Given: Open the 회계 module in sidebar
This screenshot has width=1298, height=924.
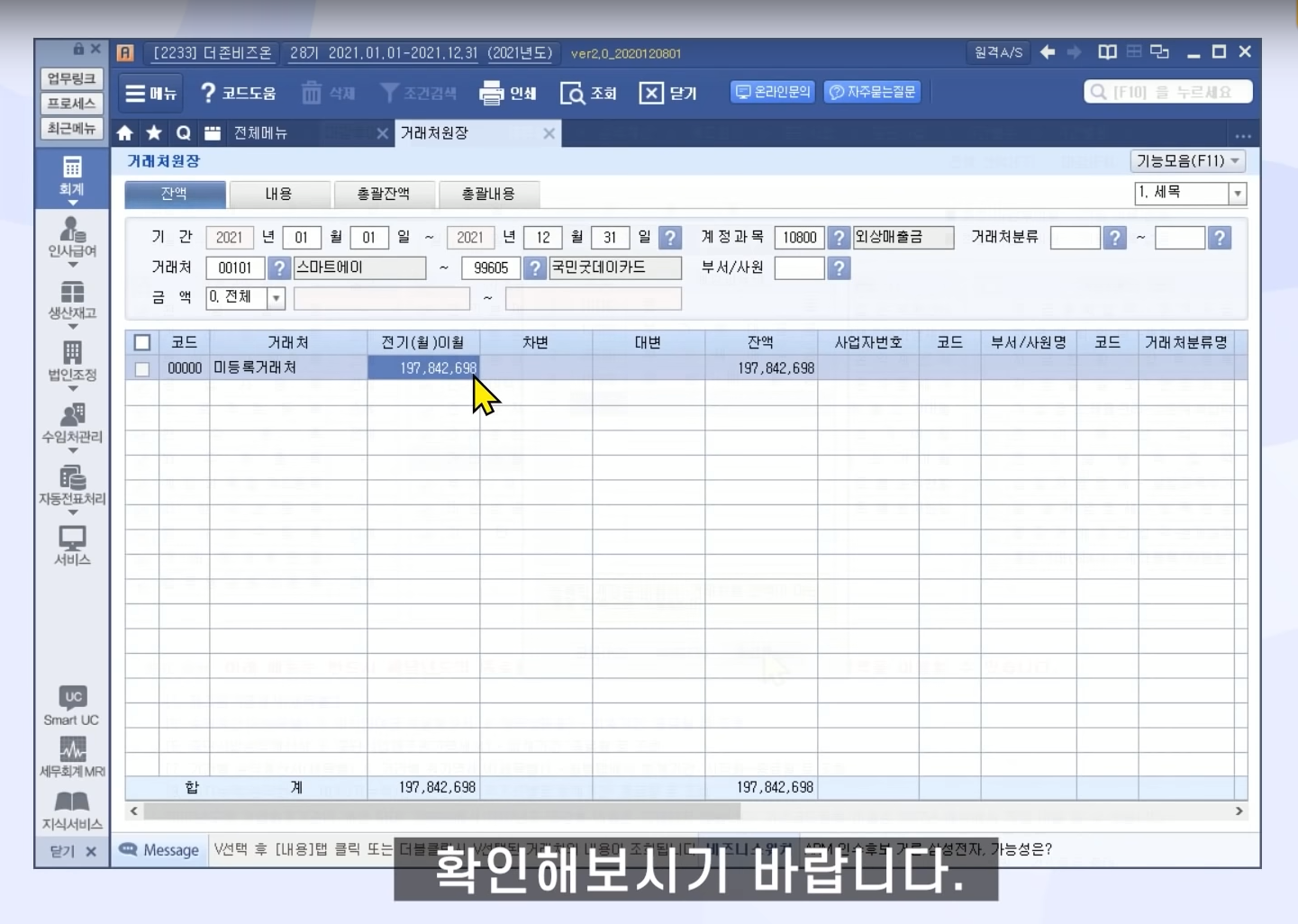Looking at the screenshot, I should pos(72,178).
